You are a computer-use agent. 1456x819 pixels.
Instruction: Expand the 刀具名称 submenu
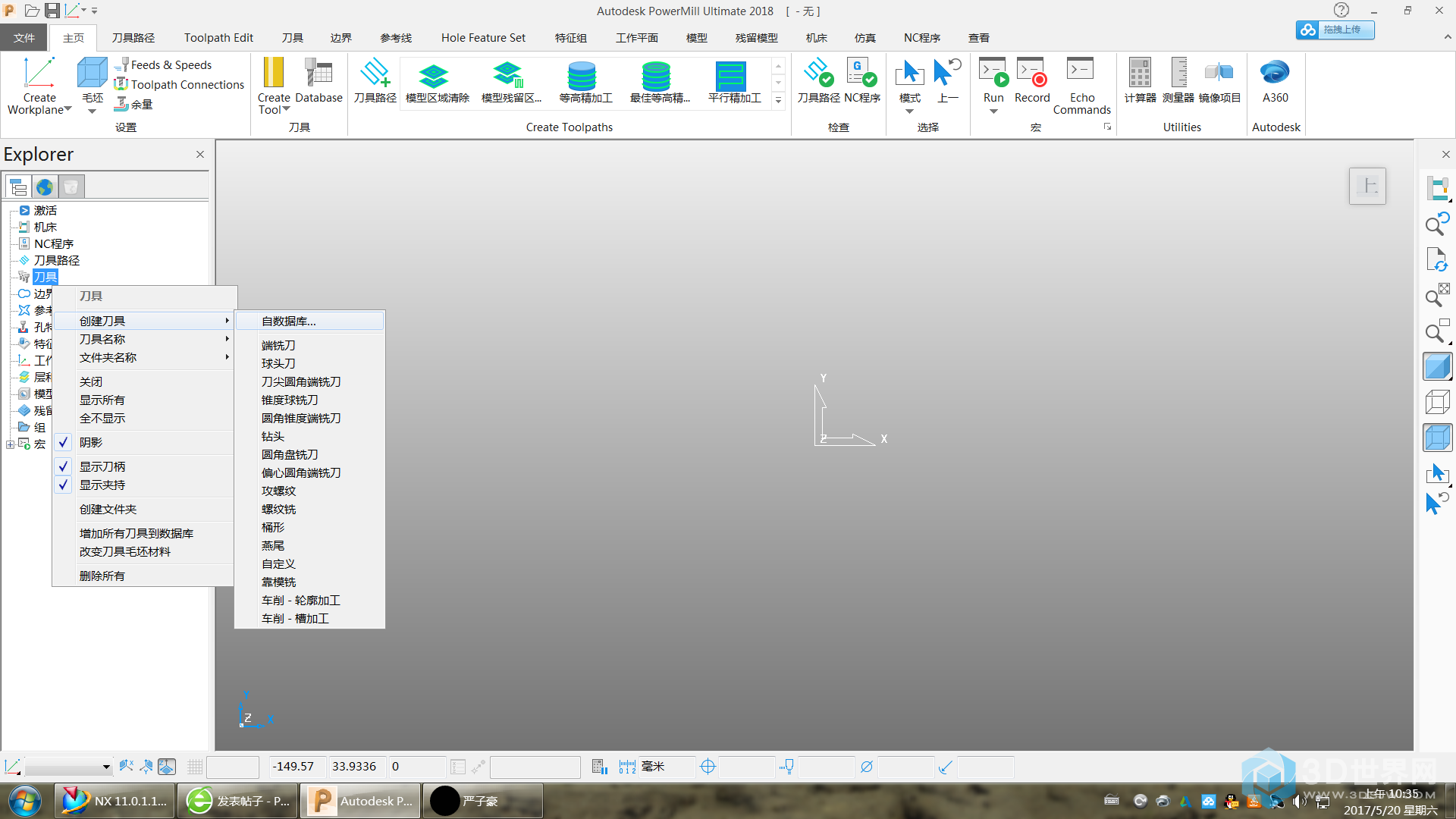144,340
